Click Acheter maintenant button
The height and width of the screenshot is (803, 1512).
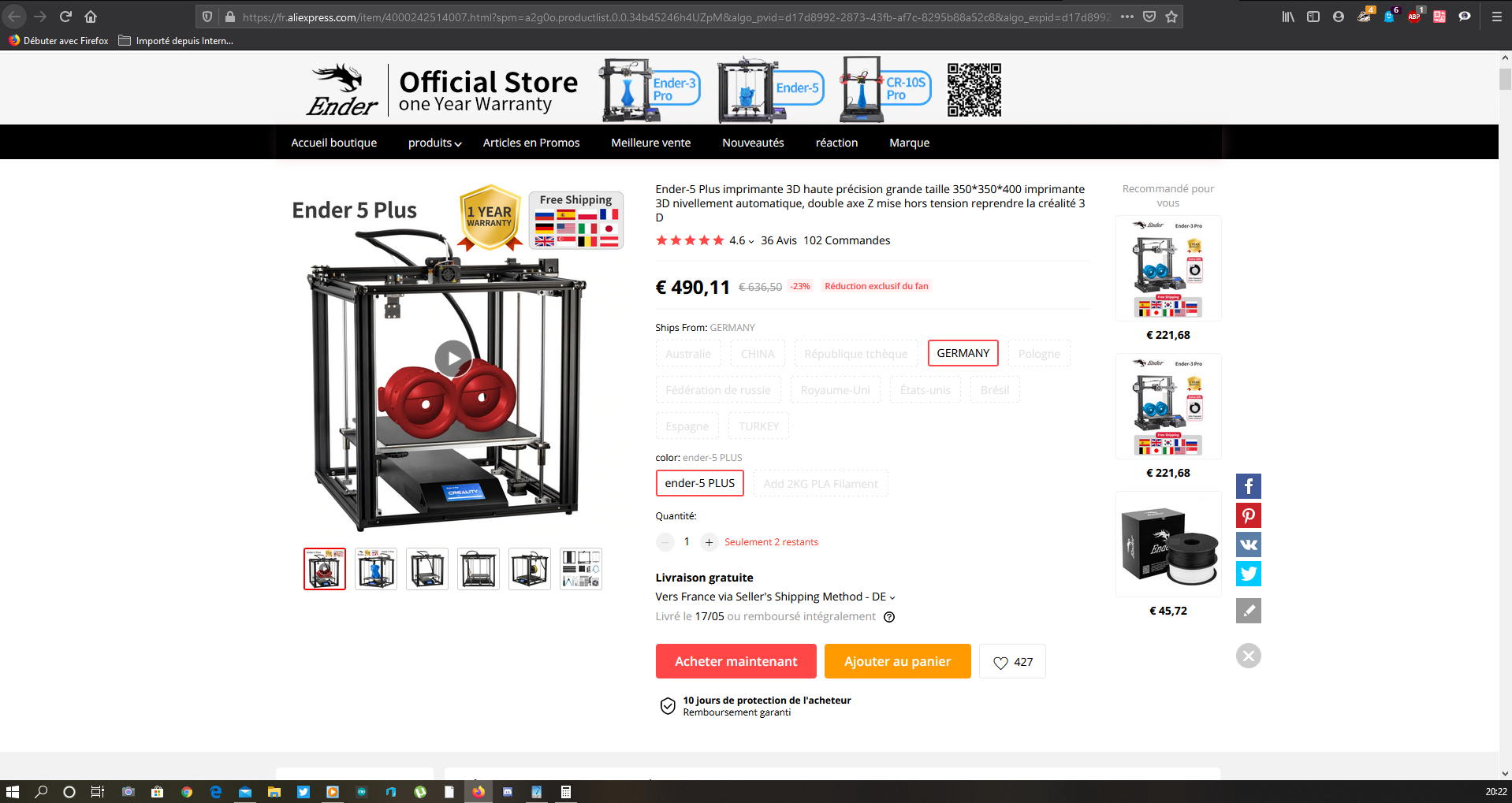(x=736, y=661)
